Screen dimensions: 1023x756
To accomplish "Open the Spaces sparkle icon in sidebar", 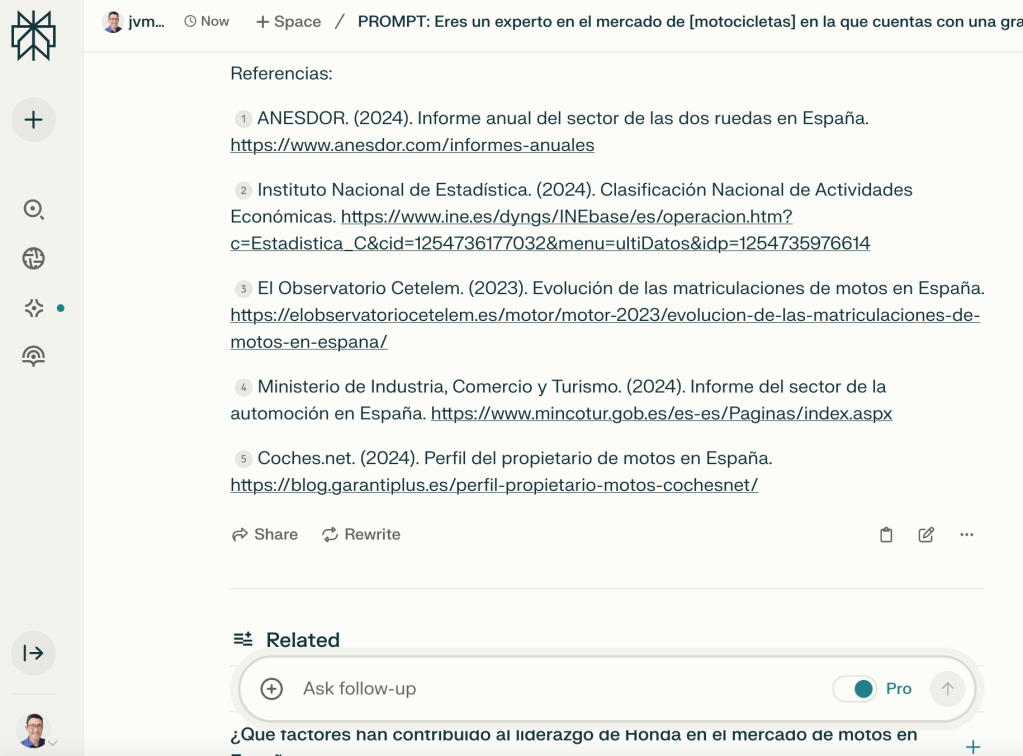I will (33, 308).
